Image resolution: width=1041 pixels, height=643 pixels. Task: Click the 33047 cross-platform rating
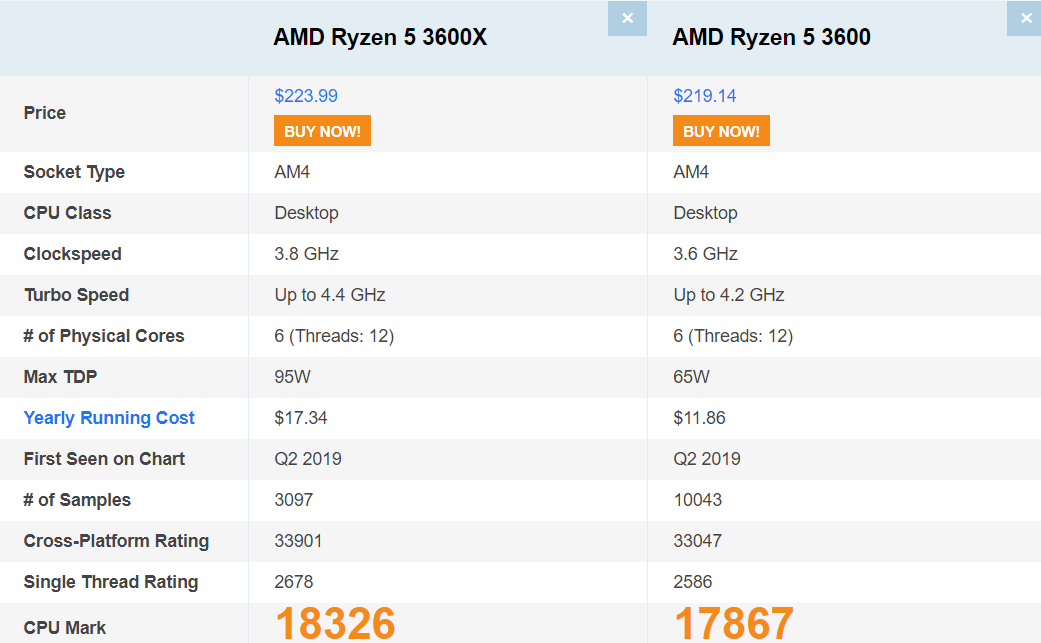[x=697, y=541]
